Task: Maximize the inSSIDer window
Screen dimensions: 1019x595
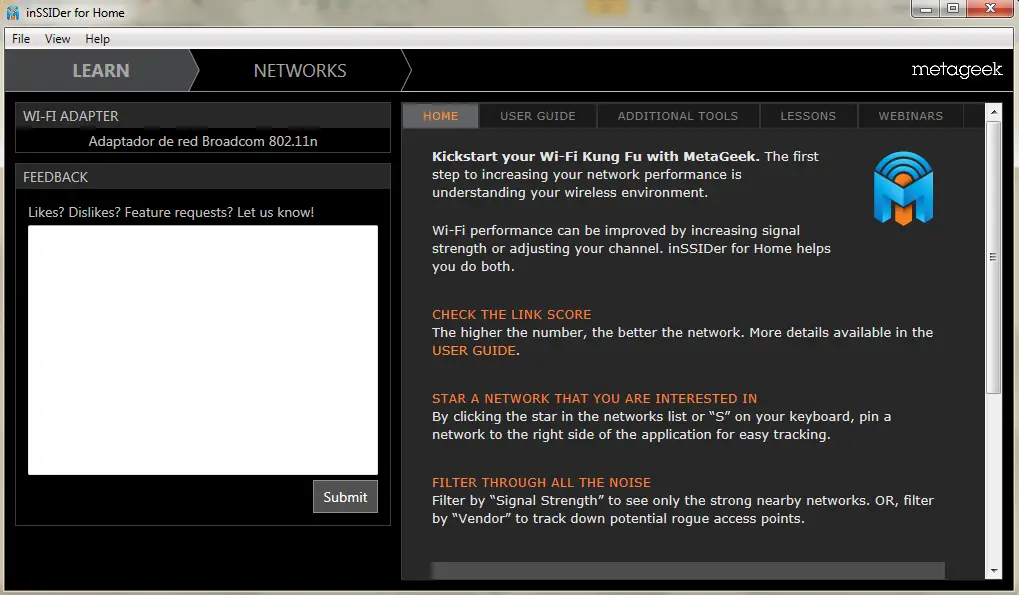Action: click(953, 9)
